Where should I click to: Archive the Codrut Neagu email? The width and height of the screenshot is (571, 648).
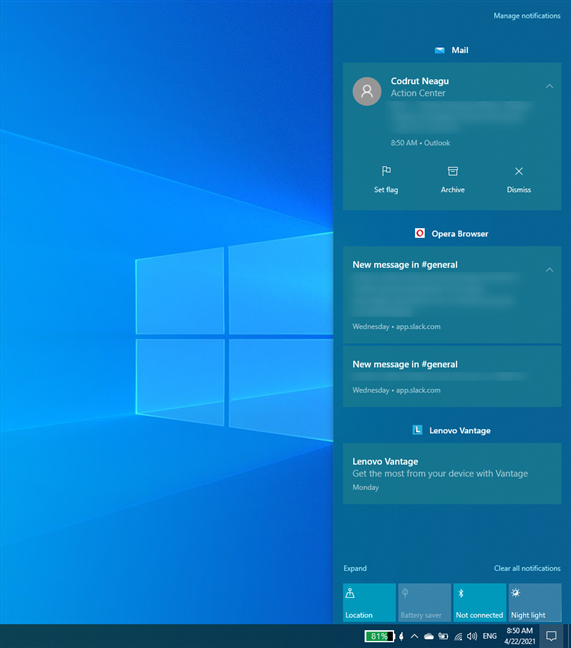pyautogui.click(x=453, y=180)
